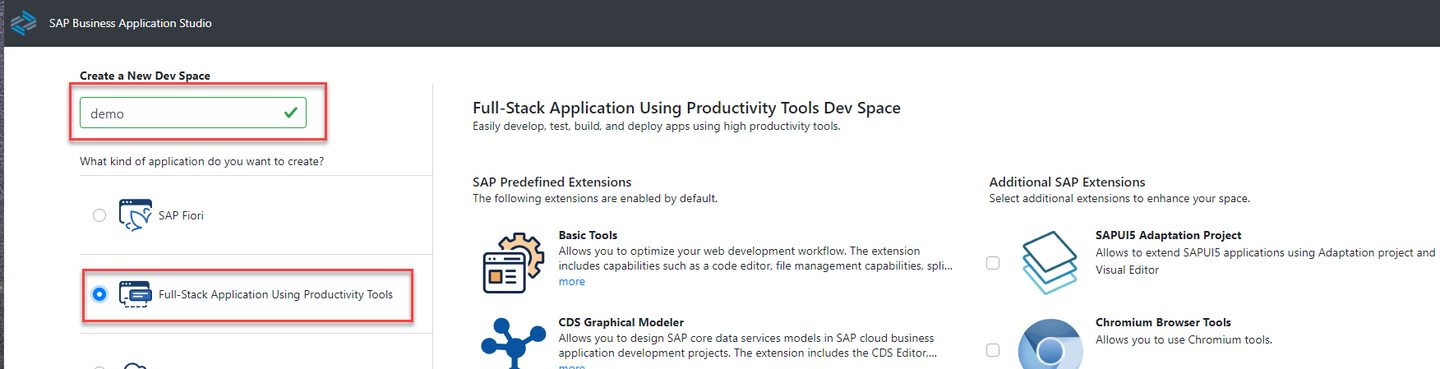Screen dimensions: 1440x369
Task: Click the Additional SAP Extensions heading
Action: 1067,182
